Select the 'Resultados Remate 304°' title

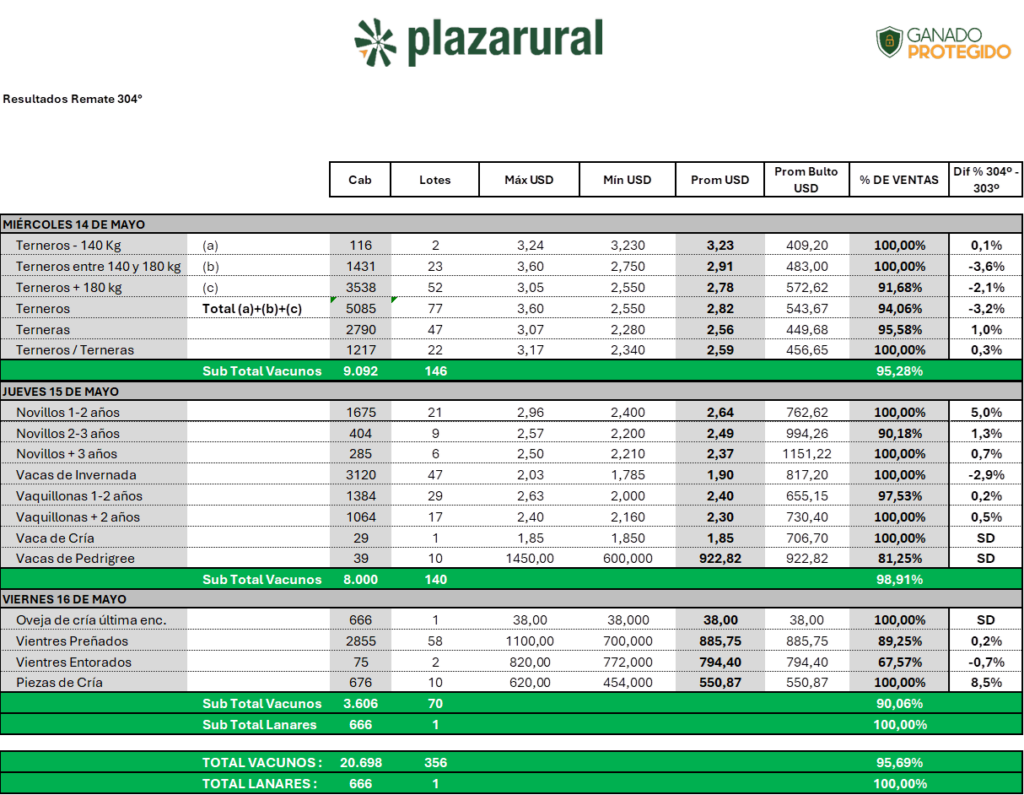(x=72, y=99)
